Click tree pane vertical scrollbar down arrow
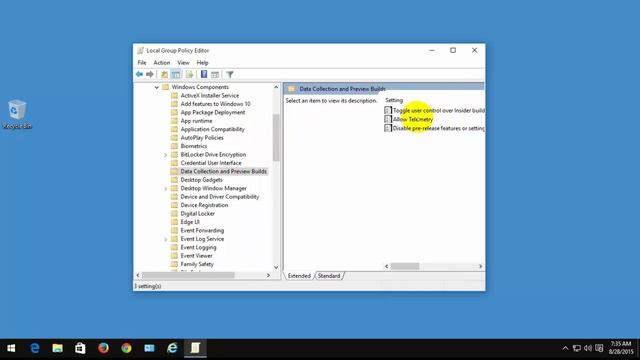The image size is (640, 360). (276, 267)
